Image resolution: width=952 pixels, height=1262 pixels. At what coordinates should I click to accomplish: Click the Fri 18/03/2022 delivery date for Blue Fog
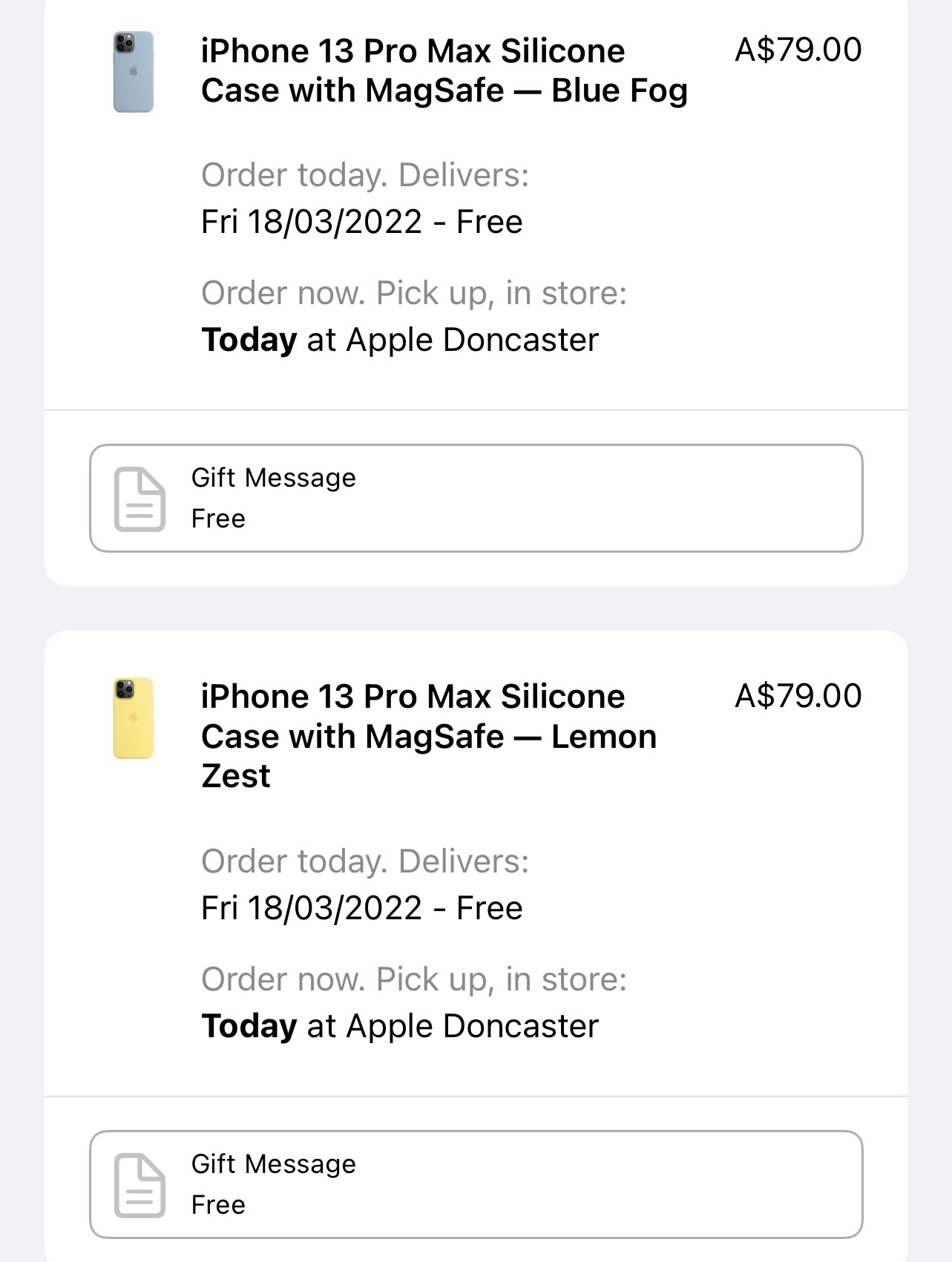(361, 222)
